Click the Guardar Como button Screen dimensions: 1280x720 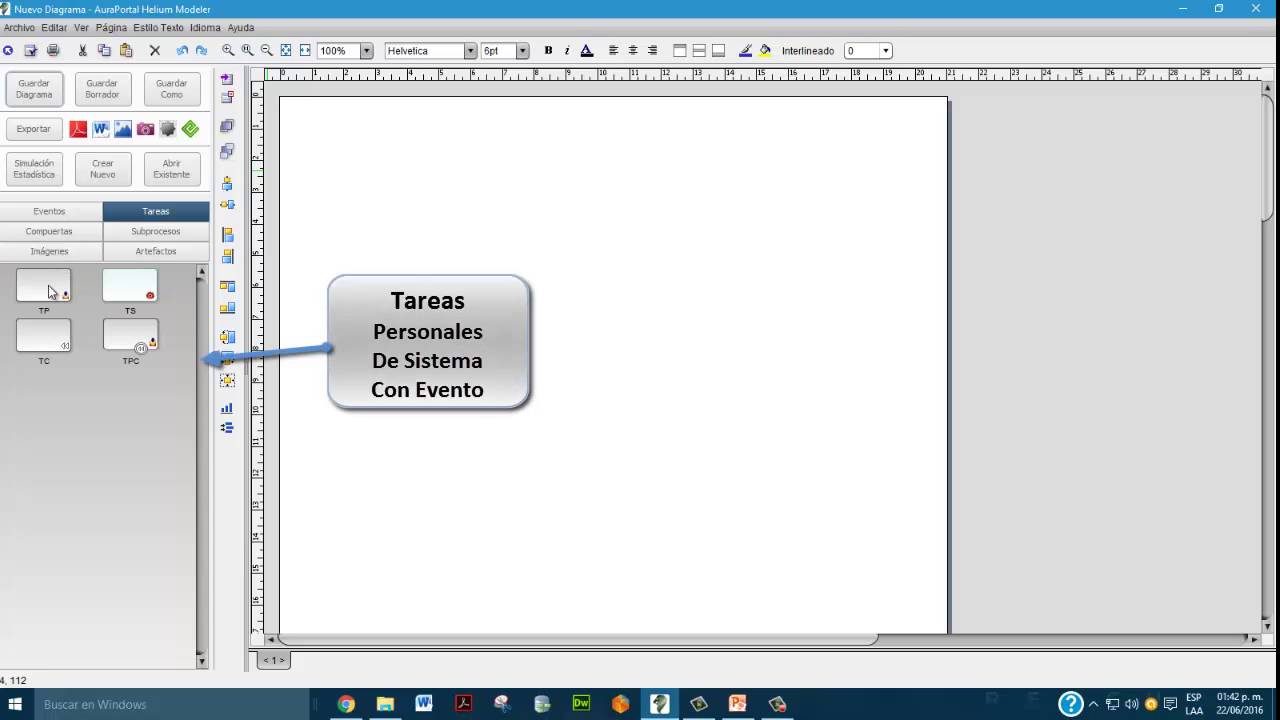click(172, 89)
